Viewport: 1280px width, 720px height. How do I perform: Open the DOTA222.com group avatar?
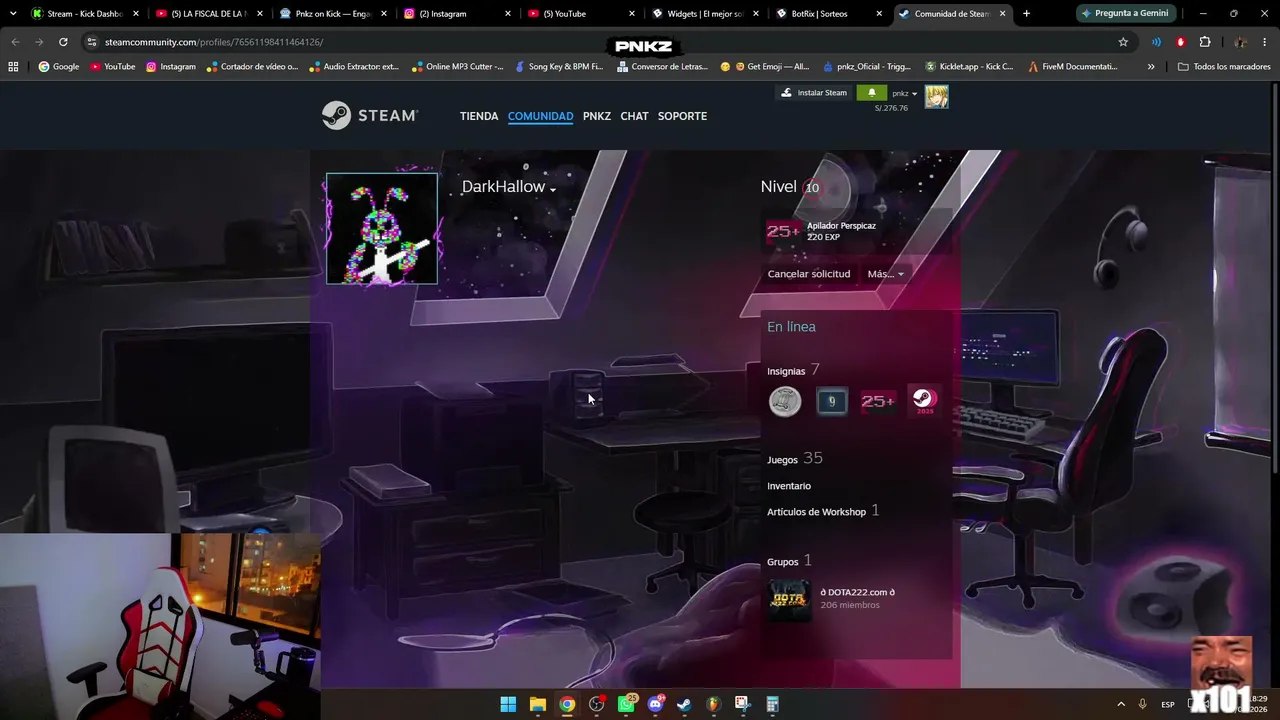(789, 598)
